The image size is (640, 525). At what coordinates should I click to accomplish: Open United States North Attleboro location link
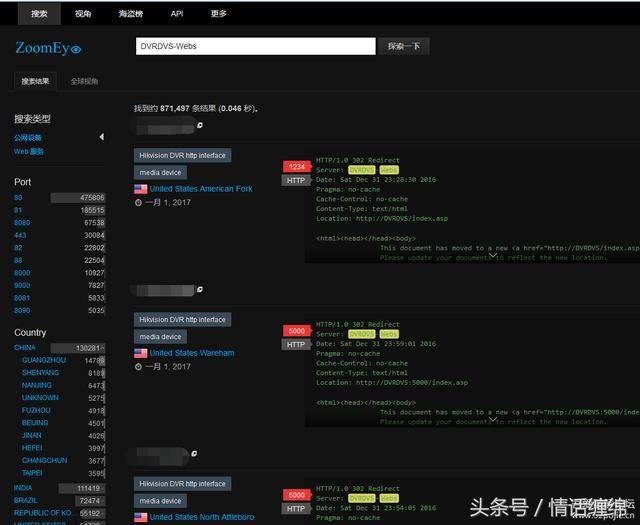pyautogui.click(x=202, y=517)
